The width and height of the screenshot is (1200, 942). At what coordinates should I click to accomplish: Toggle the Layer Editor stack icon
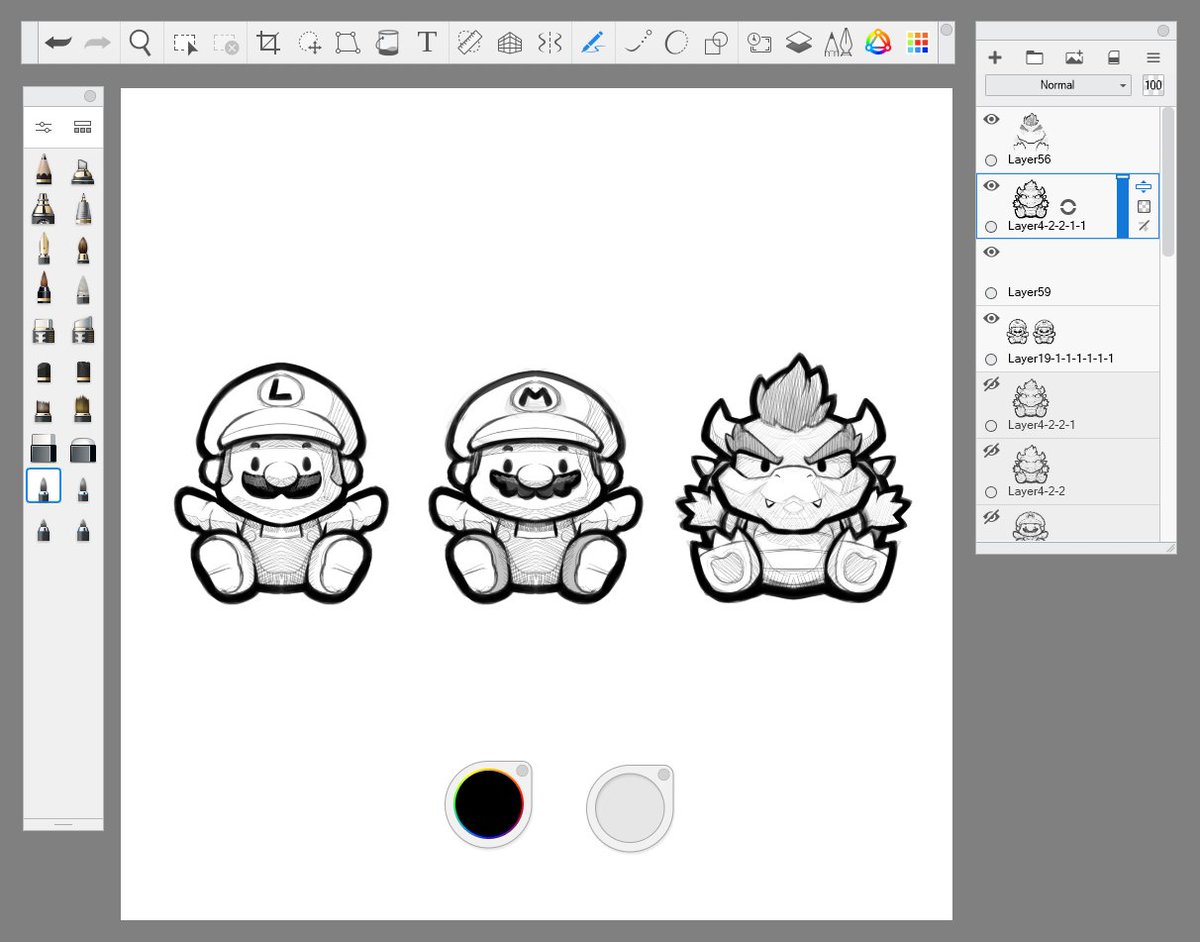798,43
